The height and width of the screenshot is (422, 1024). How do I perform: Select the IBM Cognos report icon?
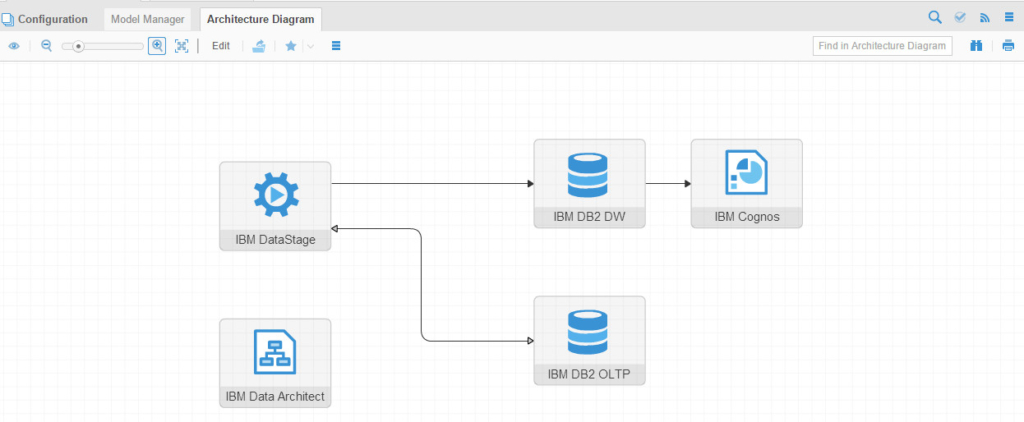[x=746, y=172]
